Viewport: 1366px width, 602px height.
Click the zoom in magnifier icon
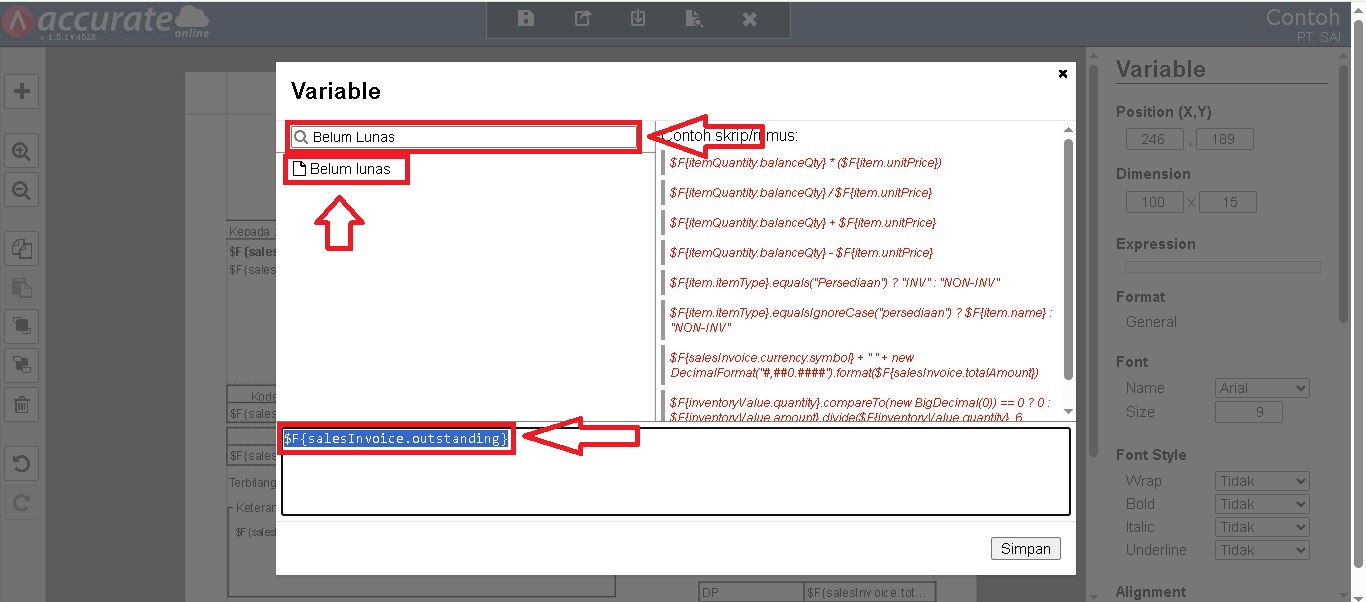tap(21, 151)
